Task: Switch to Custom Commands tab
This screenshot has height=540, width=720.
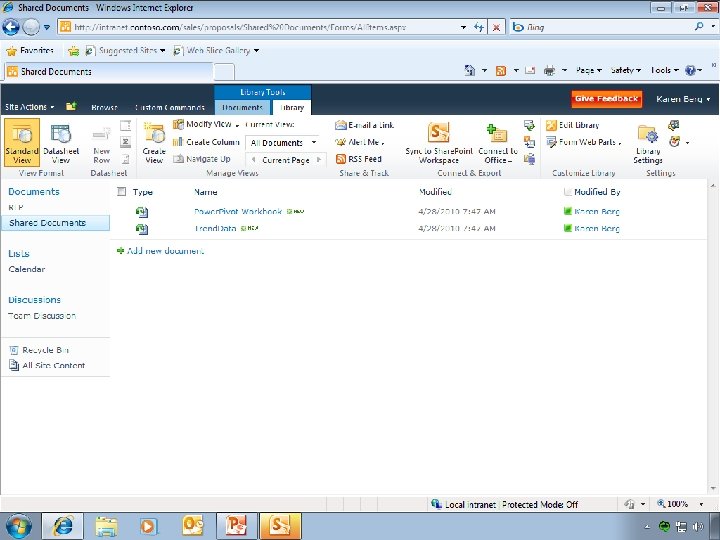Action: coord(170,107)
